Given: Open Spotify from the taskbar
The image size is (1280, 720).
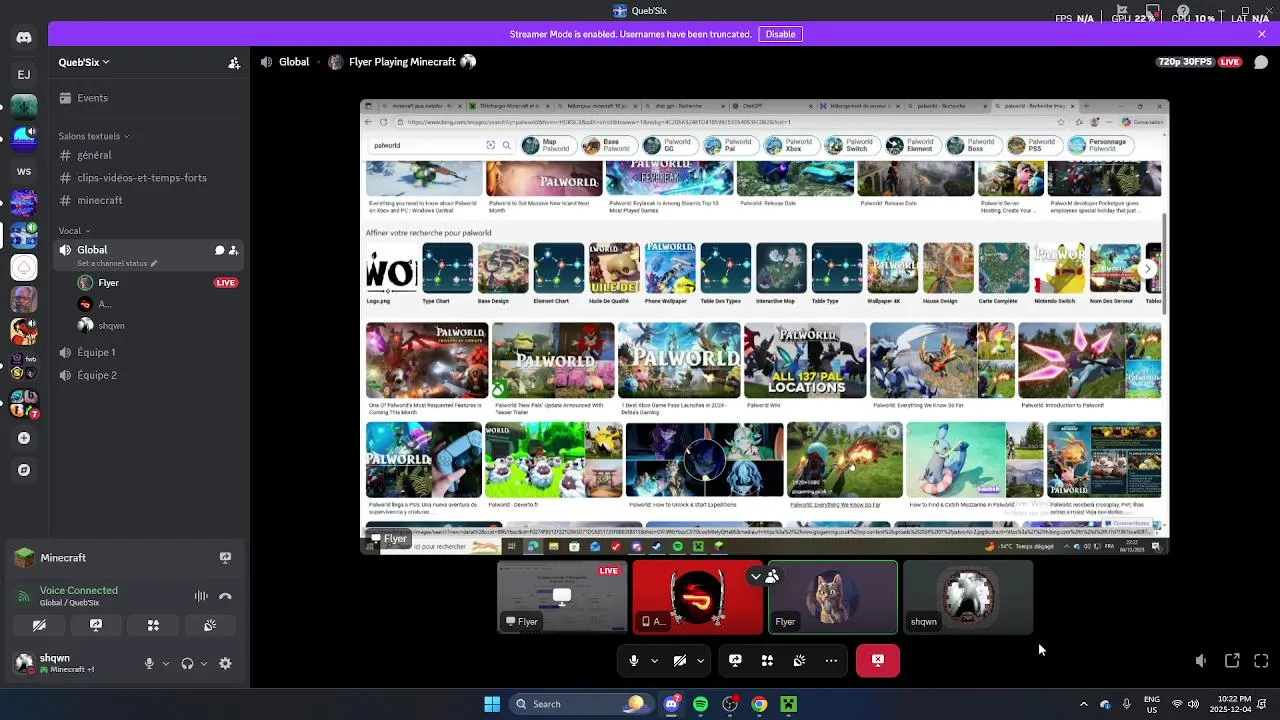Looking at the screenshot, I should coord(700,704).
